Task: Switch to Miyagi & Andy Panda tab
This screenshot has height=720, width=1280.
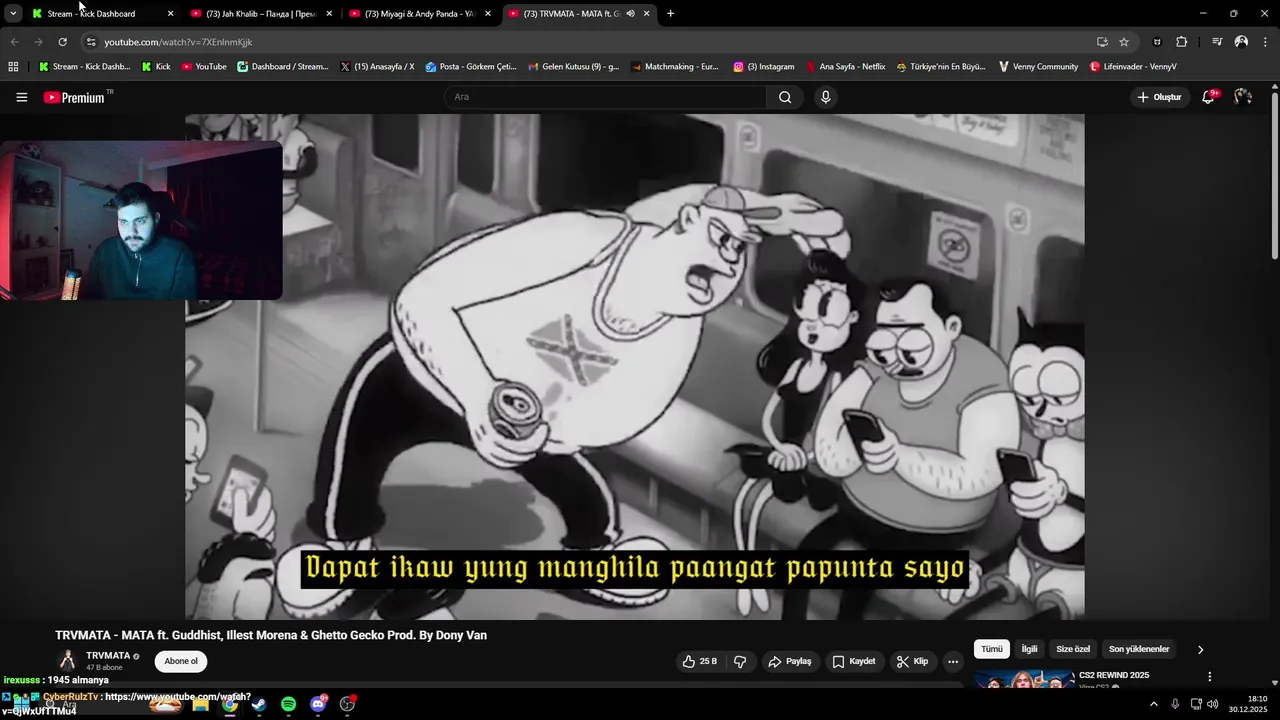Action: [419, 14]
